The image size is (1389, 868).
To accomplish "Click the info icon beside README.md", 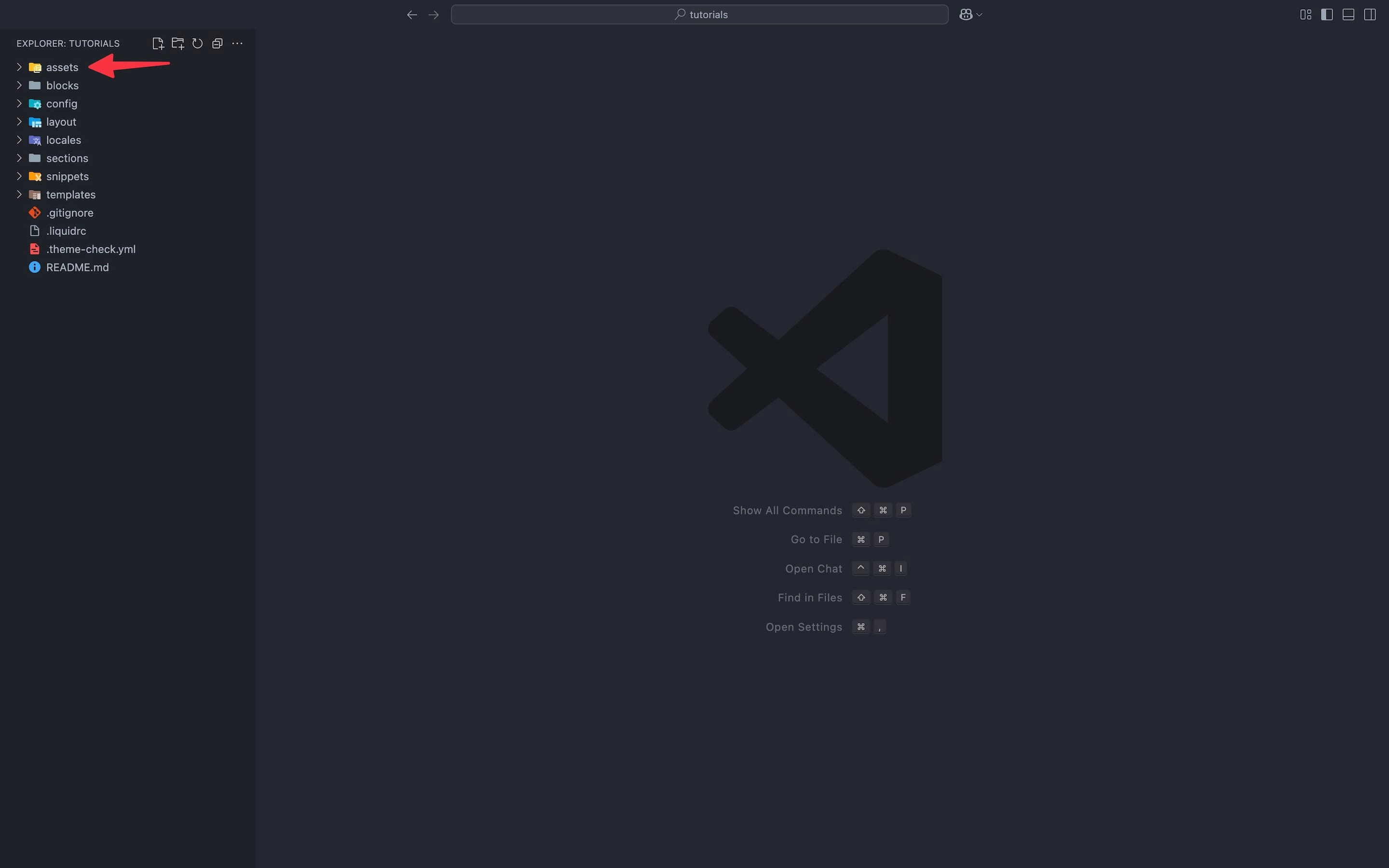I will [35, 268].
